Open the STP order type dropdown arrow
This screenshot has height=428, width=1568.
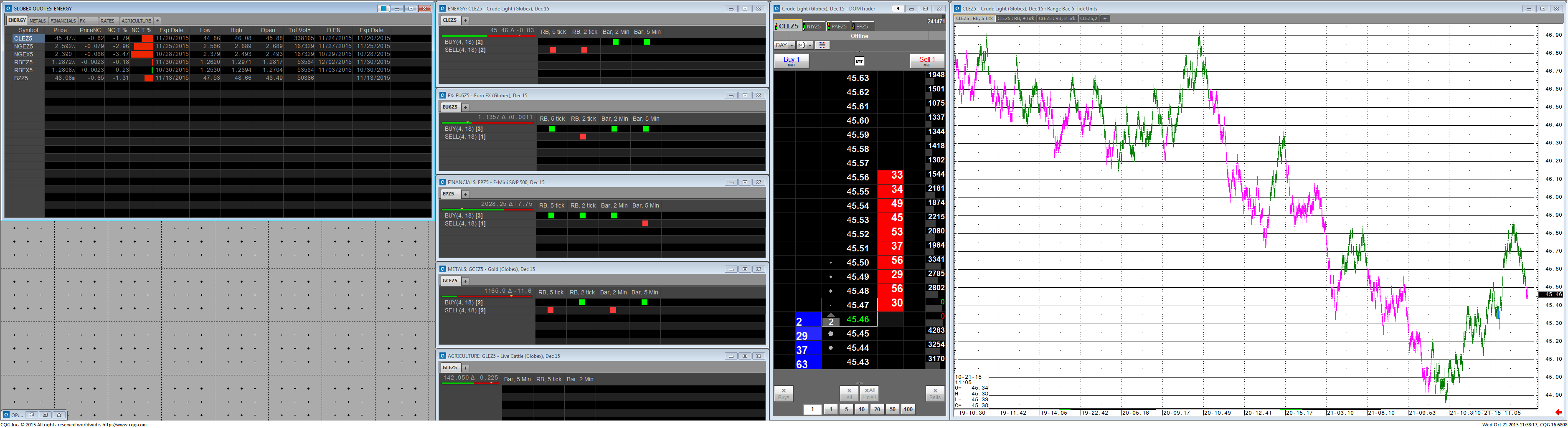coord(810,45)
